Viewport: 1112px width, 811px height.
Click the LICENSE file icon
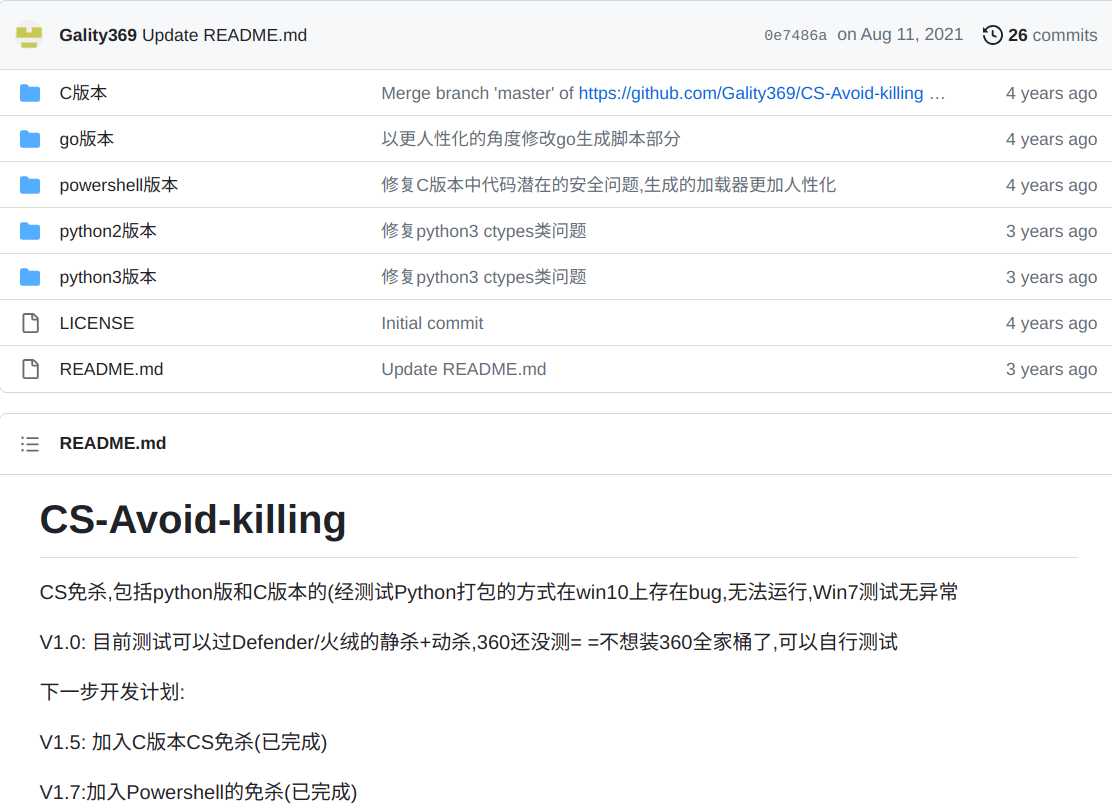click(30, 323)
